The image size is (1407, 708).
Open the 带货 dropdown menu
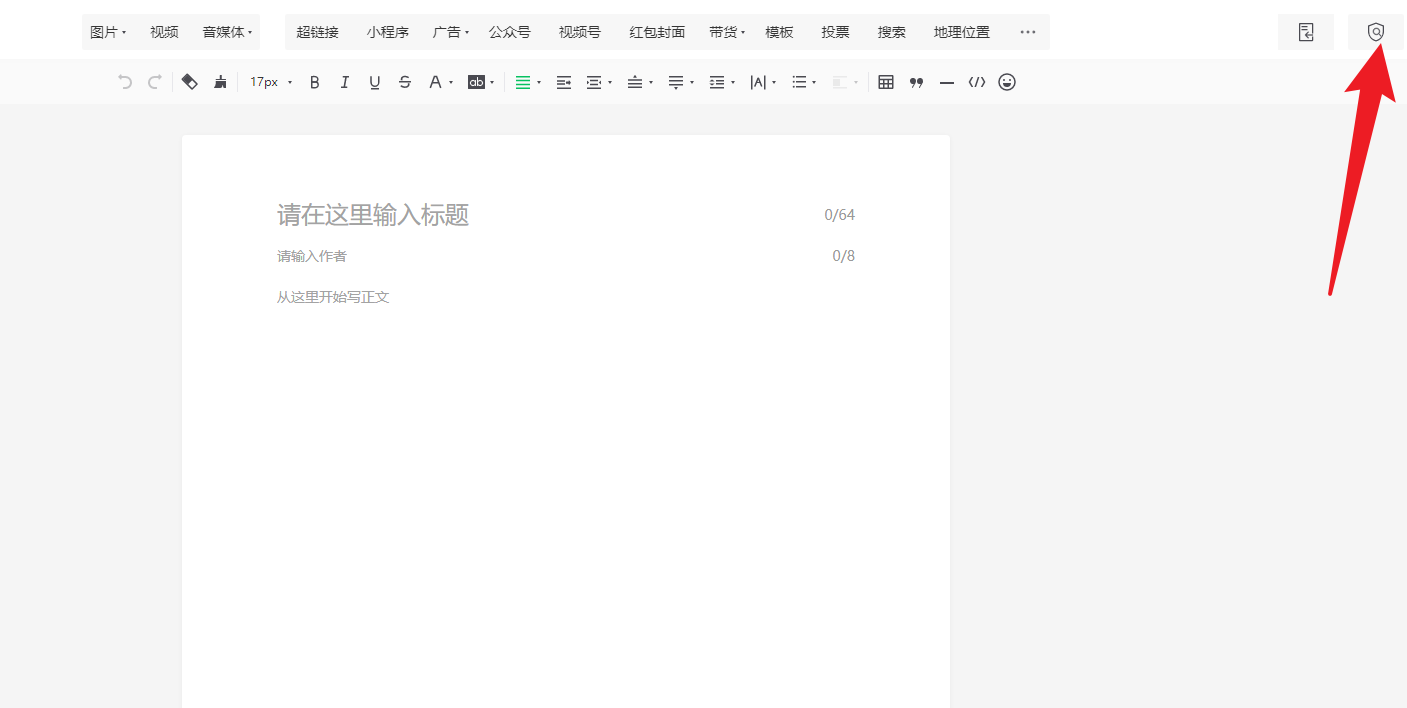[x=727, y=32]
